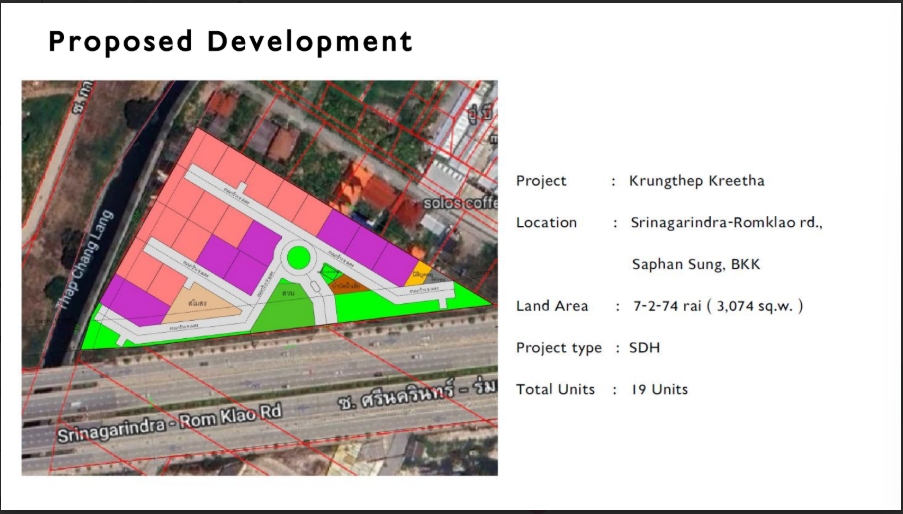Select the 'Krungthep Kreetha' project name
This screenshot has height=514, width=903.
click(696, 181)
